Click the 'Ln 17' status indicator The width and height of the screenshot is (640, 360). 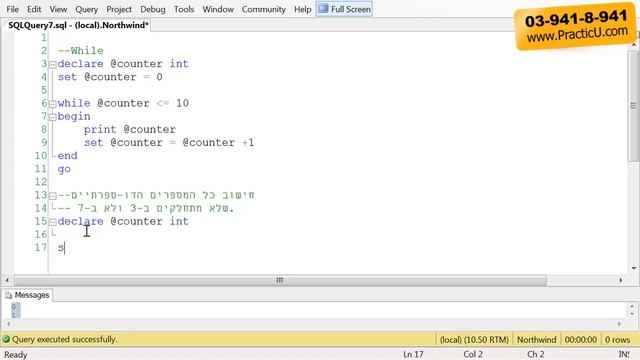[x=413, y=354]
